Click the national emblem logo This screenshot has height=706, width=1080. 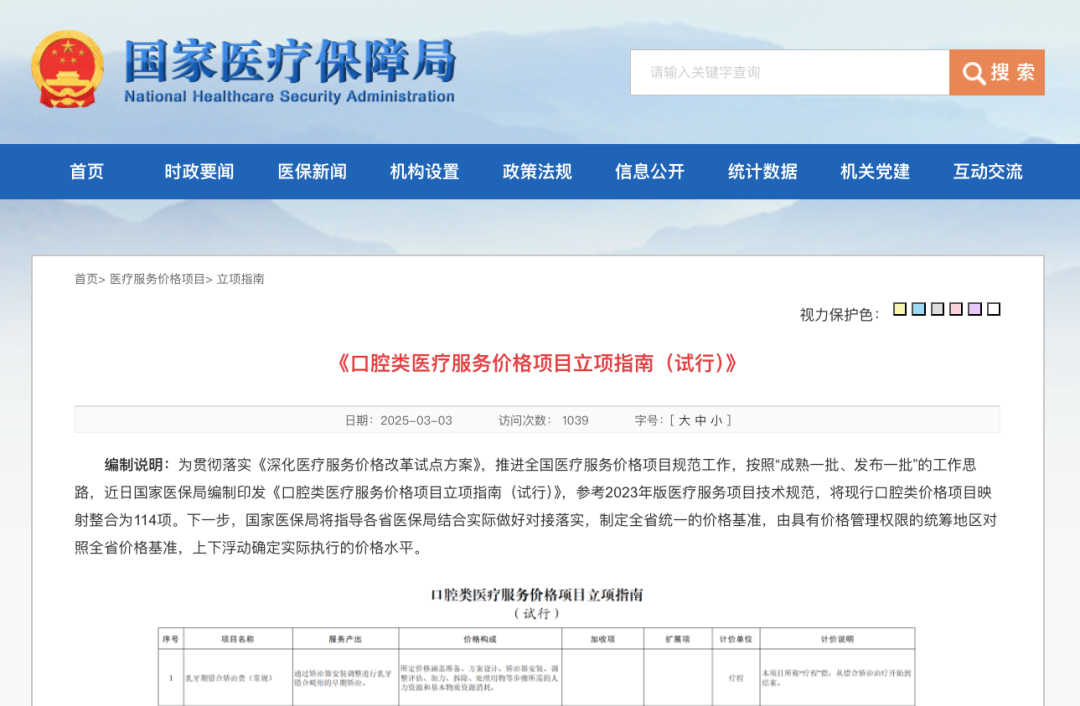click(67, 71)
